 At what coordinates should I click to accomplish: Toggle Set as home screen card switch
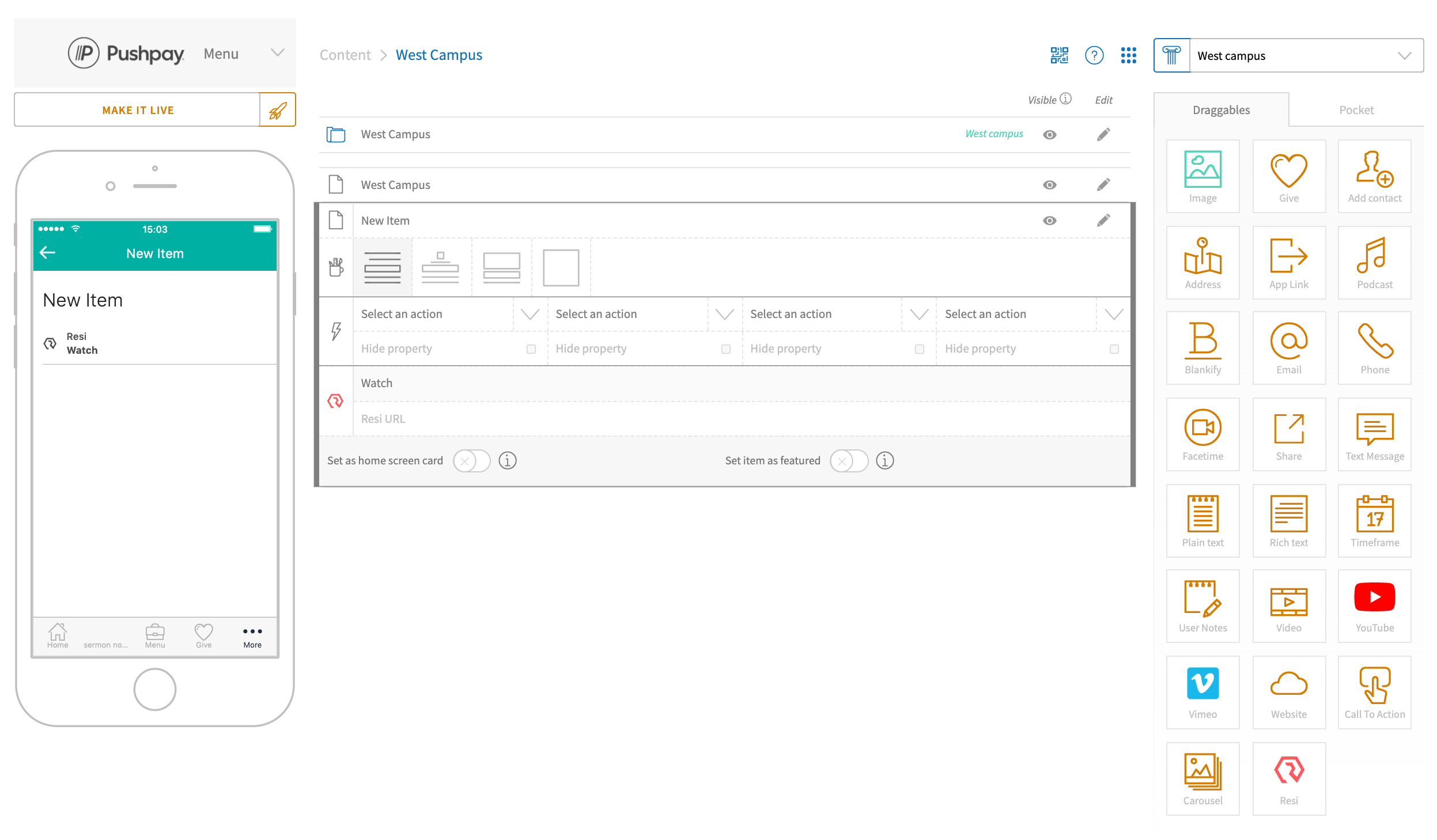point(471,461)
